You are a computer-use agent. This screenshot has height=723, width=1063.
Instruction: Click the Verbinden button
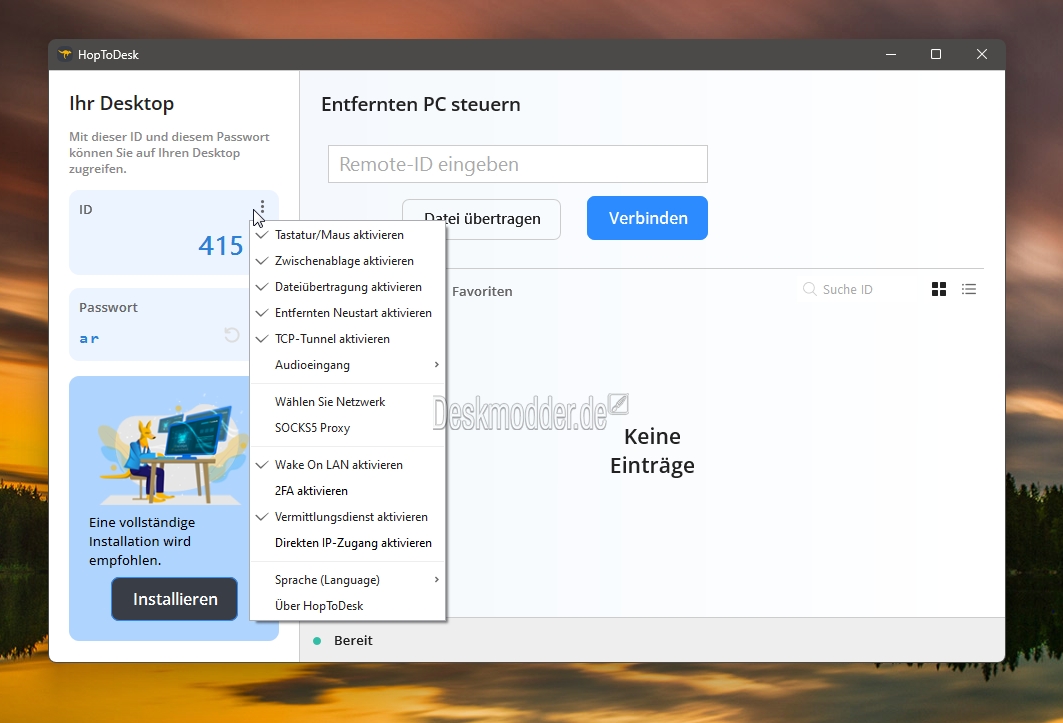click(x=647, y=218)
